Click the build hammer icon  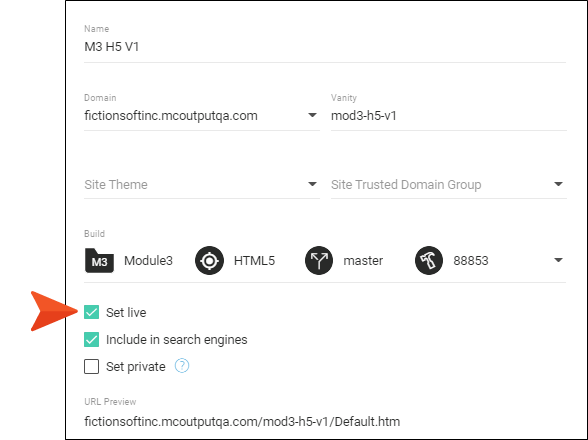coord(429,260)
